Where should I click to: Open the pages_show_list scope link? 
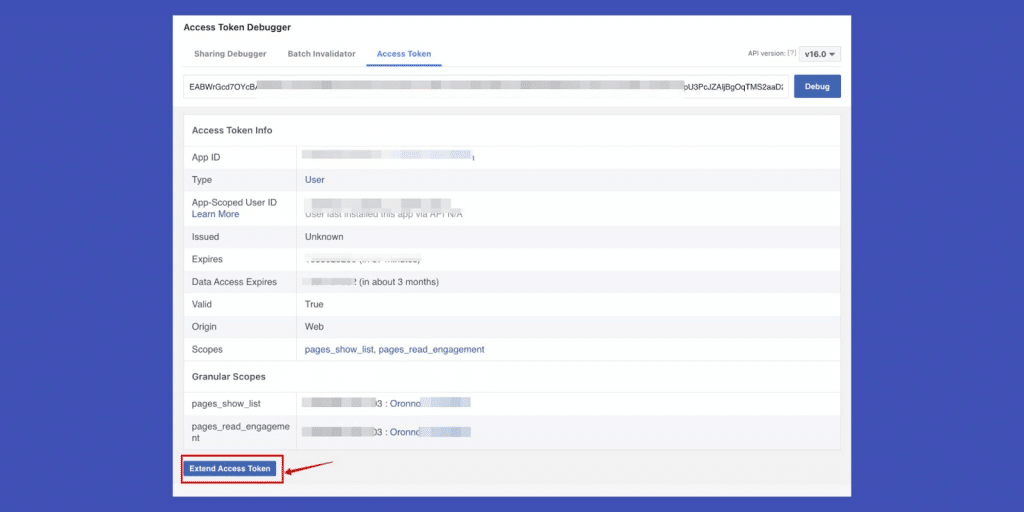click(339, 349)
